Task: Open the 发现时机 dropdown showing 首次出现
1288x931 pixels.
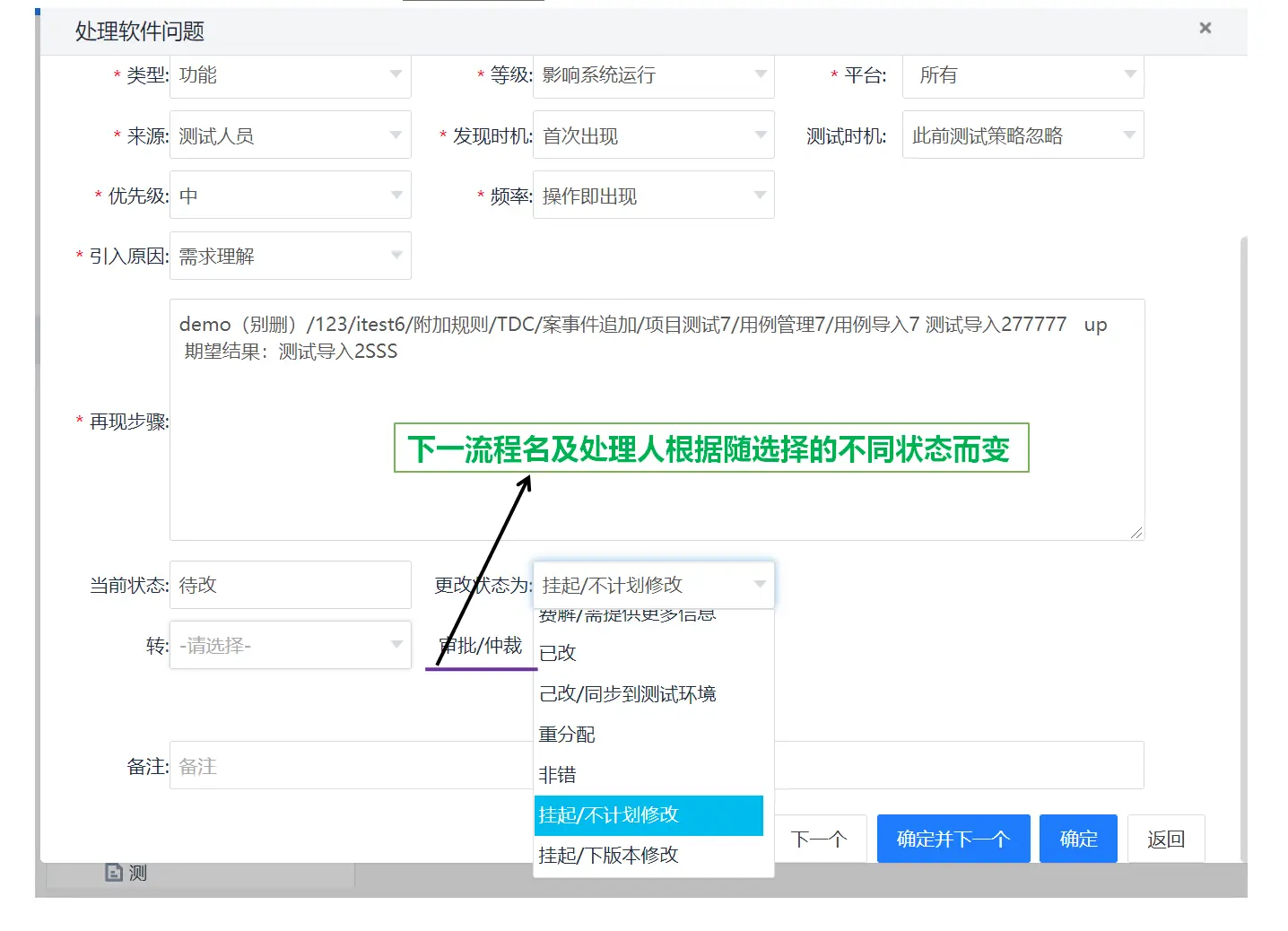Action: (654, 135)
